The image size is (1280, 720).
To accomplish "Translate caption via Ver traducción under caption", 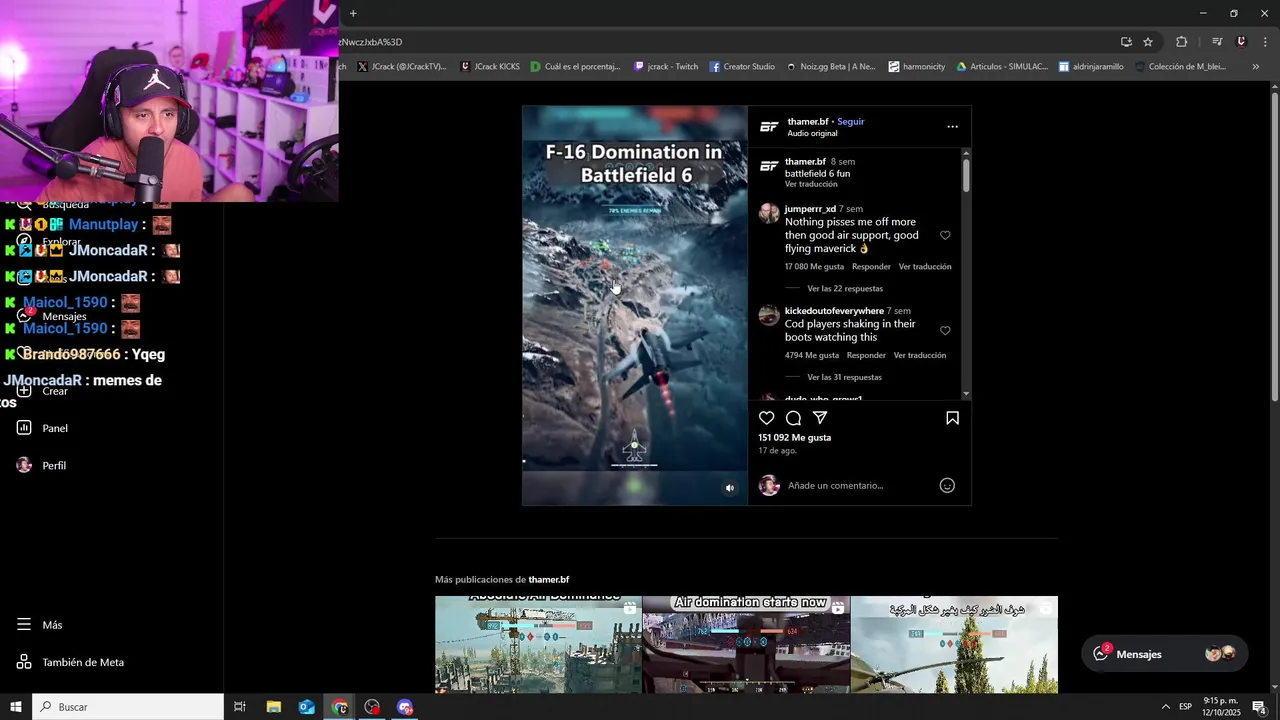I will pos(811,184).
